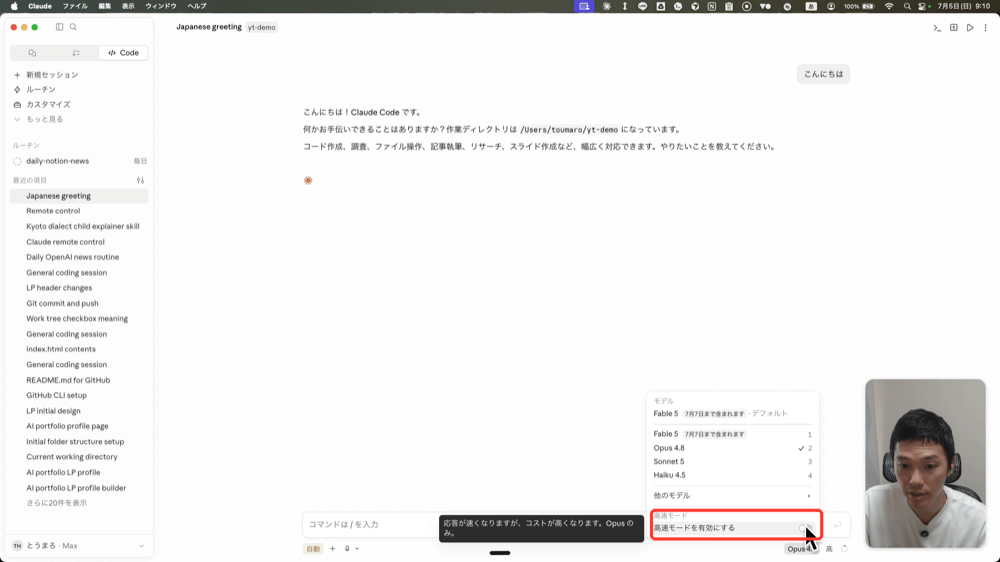Viewport: 1000px width, 562px height.
Task: Click the 自動 mode badge
Action: pos(313,549)
